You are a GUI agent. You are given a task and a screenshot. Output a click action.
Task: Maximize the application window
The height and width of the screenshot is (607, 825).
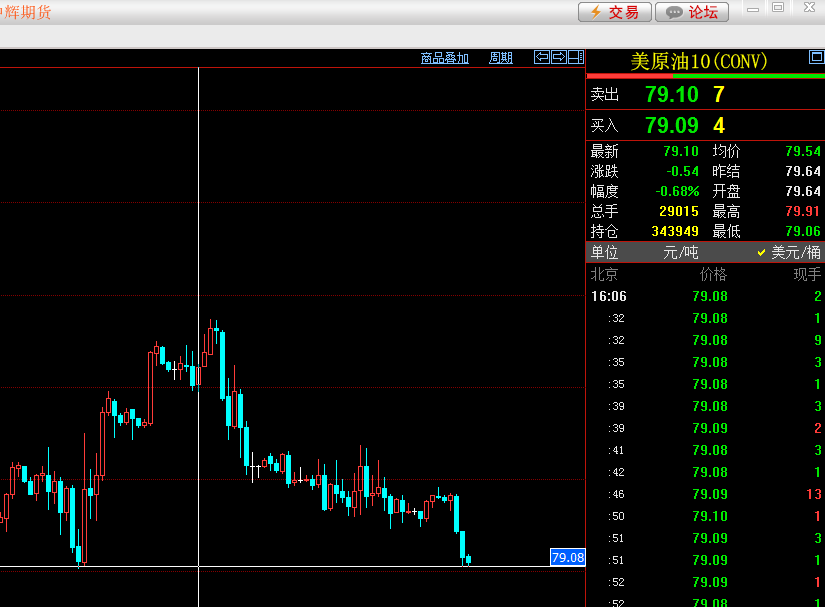click(x=778, y=7)
